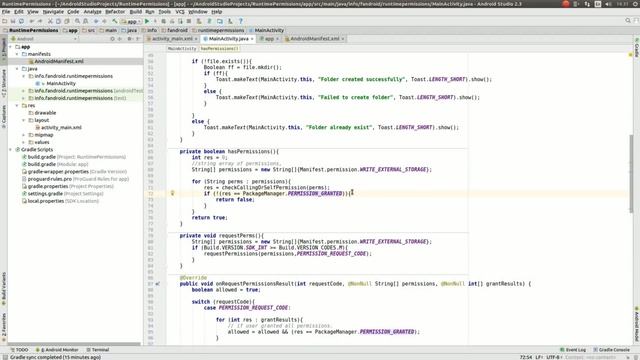Open the Android project view dropdown

[44, 39]
